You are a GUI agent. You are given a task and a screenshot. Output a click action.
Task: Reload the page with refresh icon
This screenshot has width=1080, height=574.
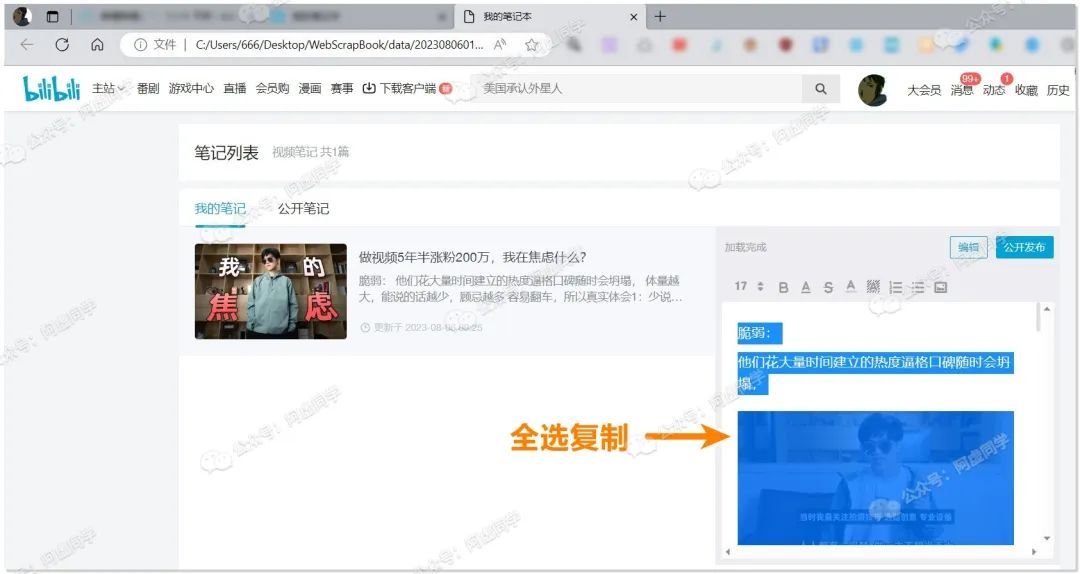click(x=62, y=45)
